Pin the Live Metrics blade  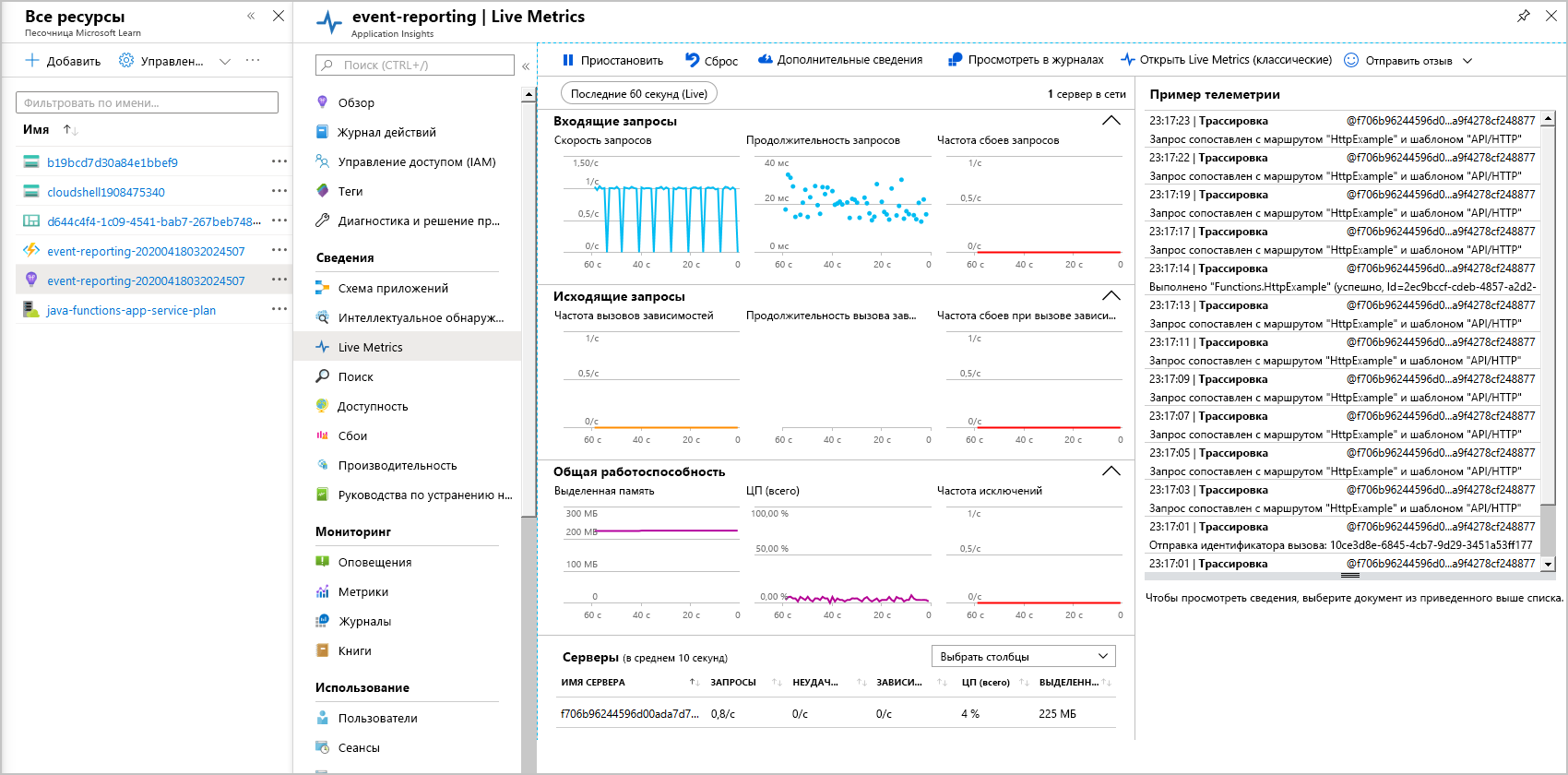click(1524, 16)
